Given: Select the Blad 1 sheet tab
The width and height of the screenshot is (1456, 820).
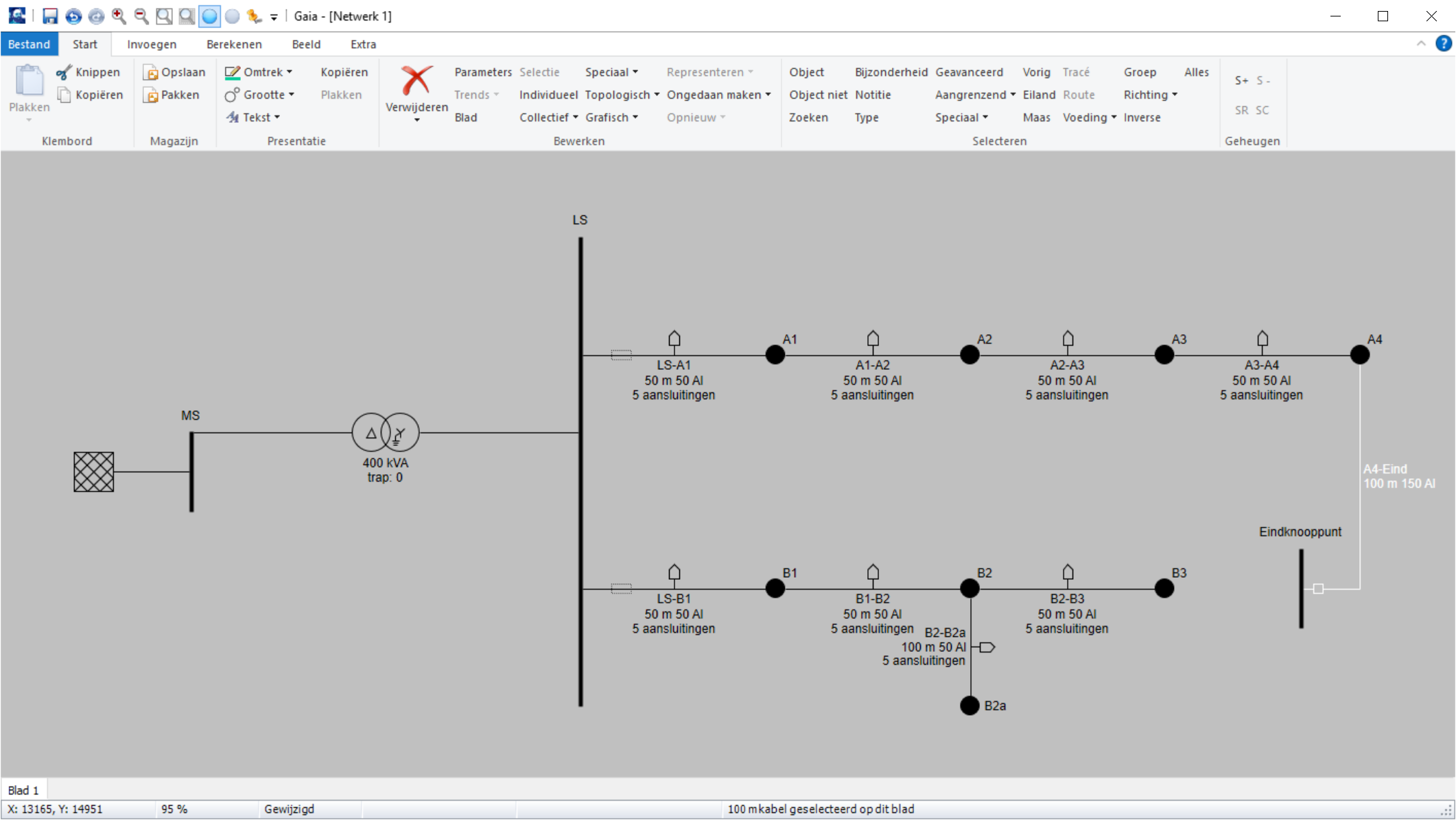Looking at the screenshot, I should [23, 790].
